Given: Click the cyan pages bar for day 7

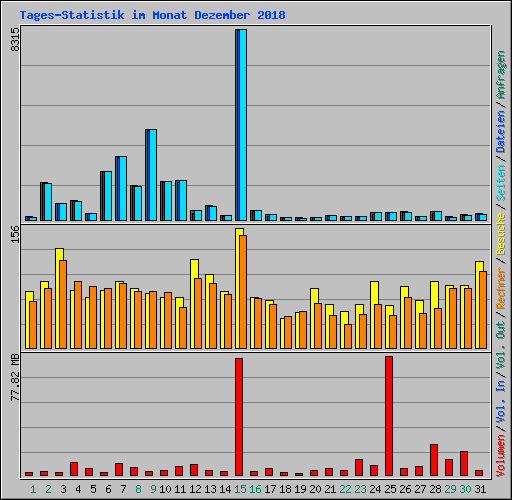Looking at the screenshot, I should click(123, 188).
